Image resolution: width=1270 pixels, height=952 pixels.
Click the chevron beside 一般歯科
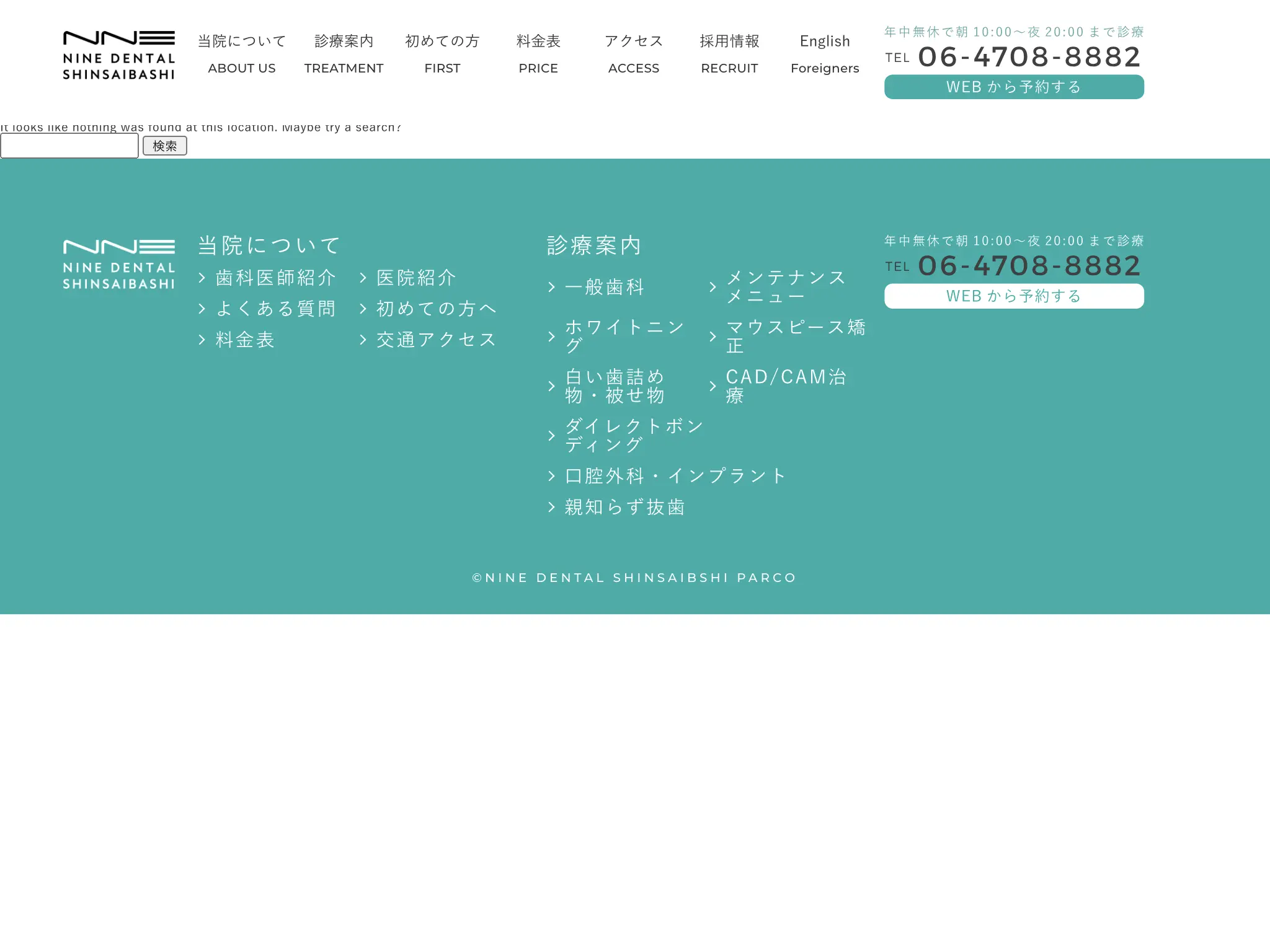click(552, 287)
